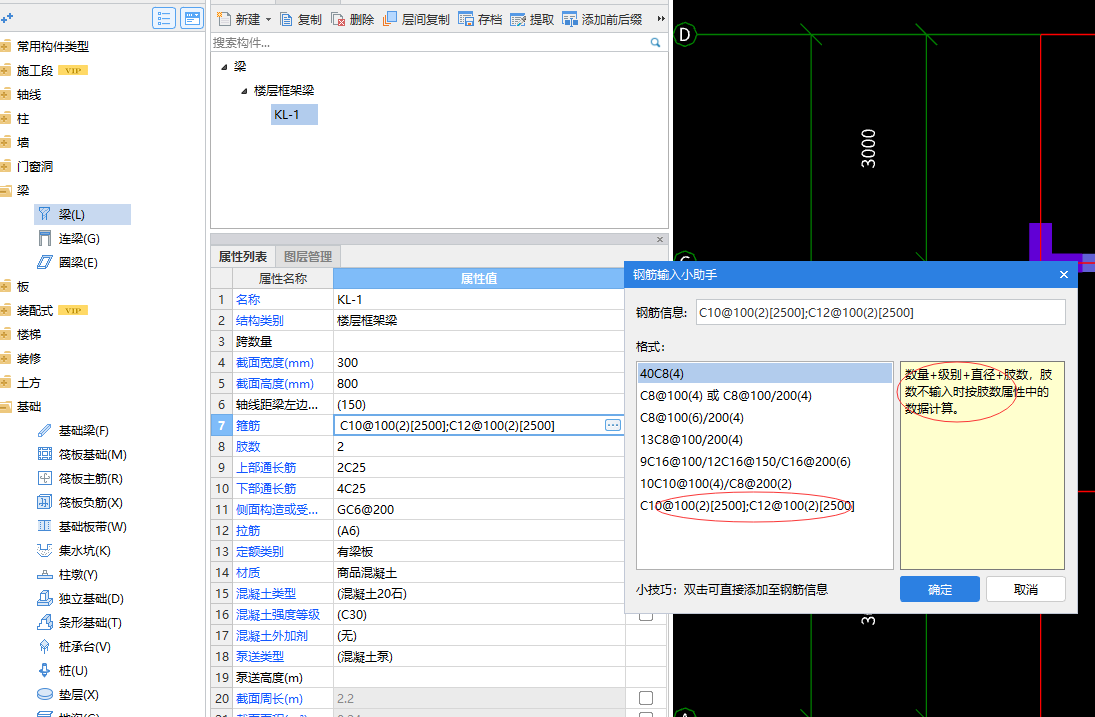This screenshot has height=717, width=1095.
Task: Switch to the 属性列表 tab
Action: [x=242, y=256]
